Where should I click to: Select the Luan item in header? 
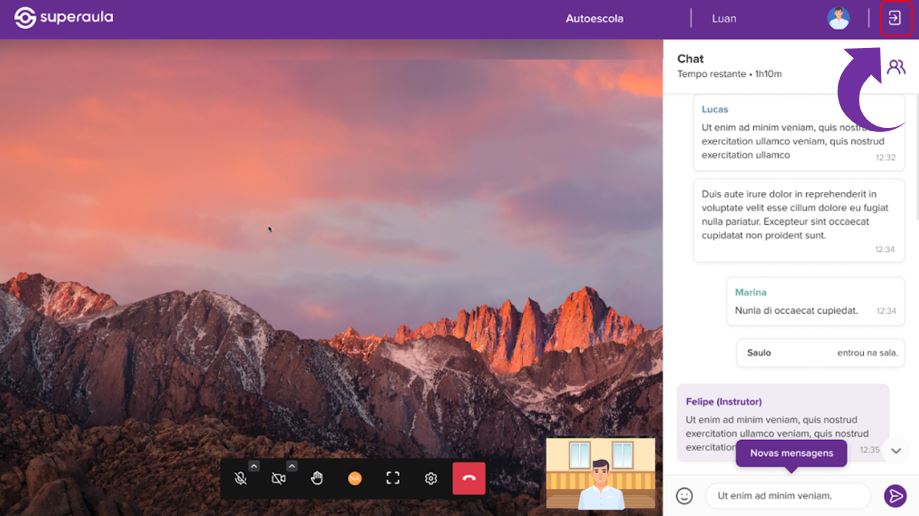tap(724, 18)
